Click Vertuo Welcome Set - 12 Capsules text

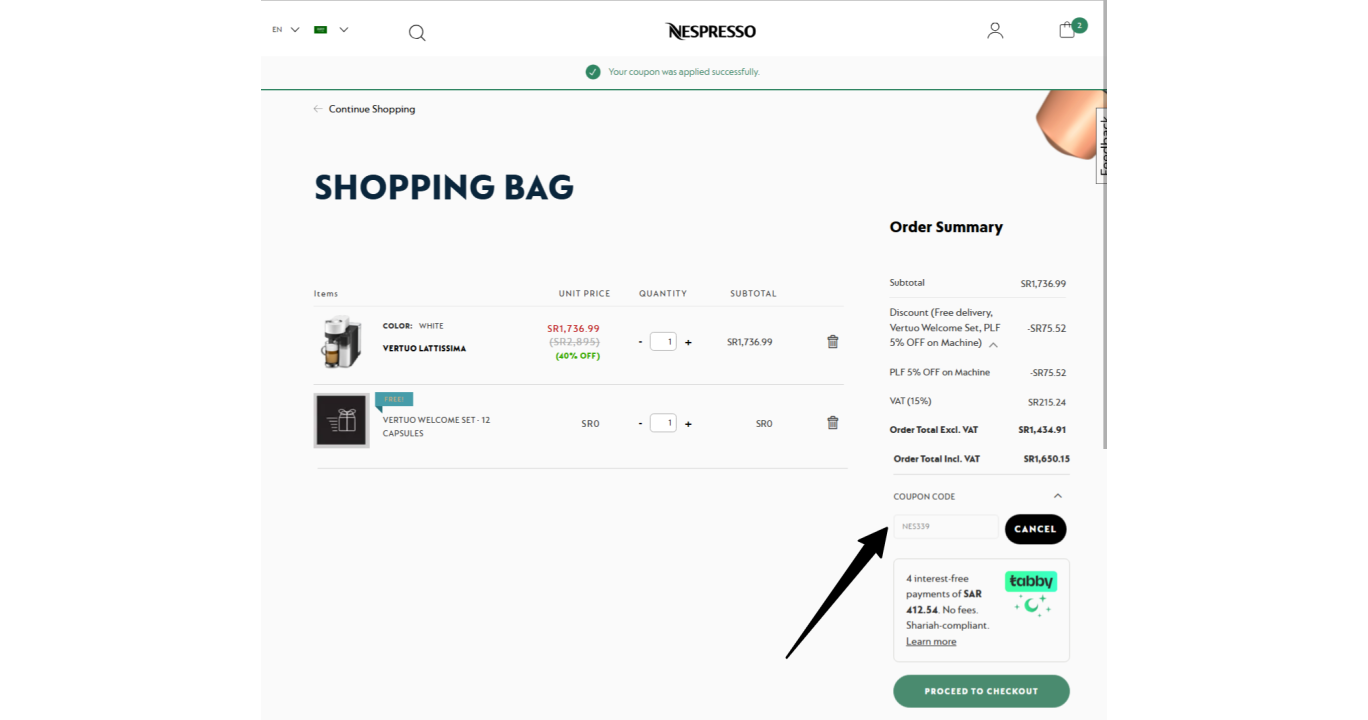436,427
